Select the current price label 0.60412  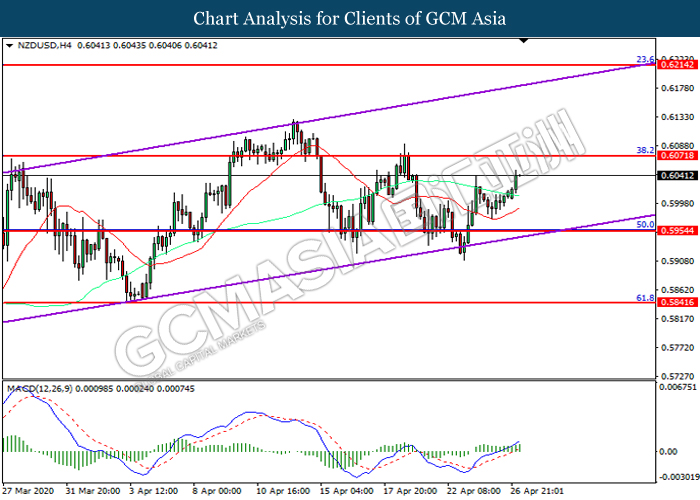coord(677,175)
